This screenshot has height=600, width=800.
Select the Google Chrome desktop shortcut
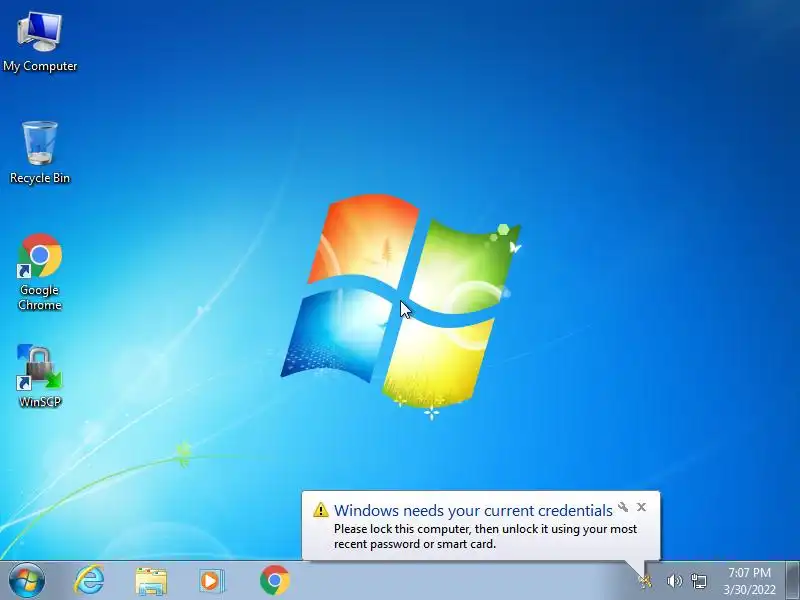40,272
